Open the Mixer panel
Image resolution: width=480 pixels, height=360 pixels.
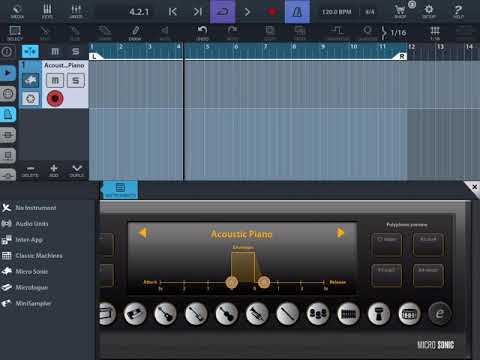76,11
